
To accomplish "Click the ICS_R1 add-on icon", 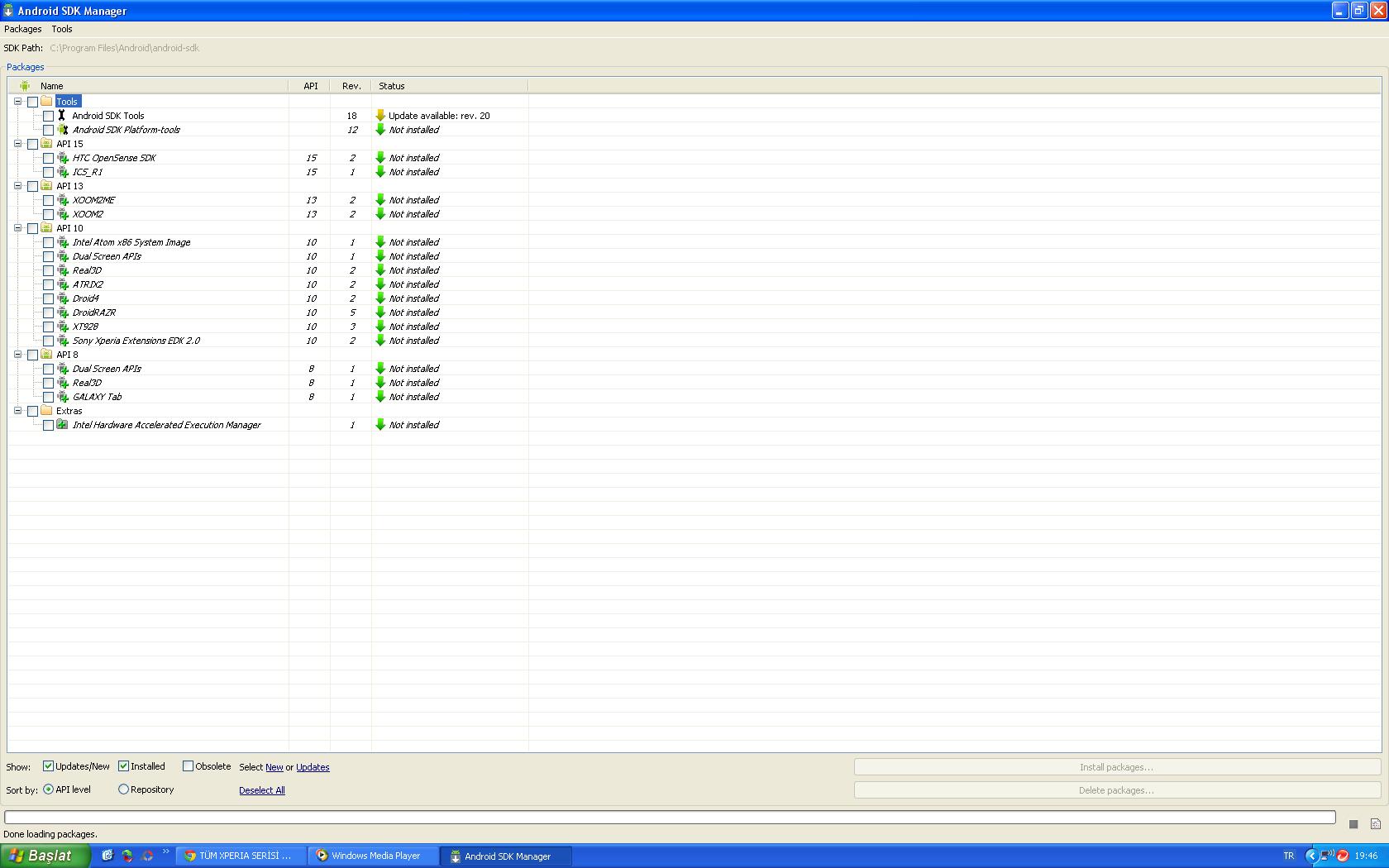I will (62, 172).
